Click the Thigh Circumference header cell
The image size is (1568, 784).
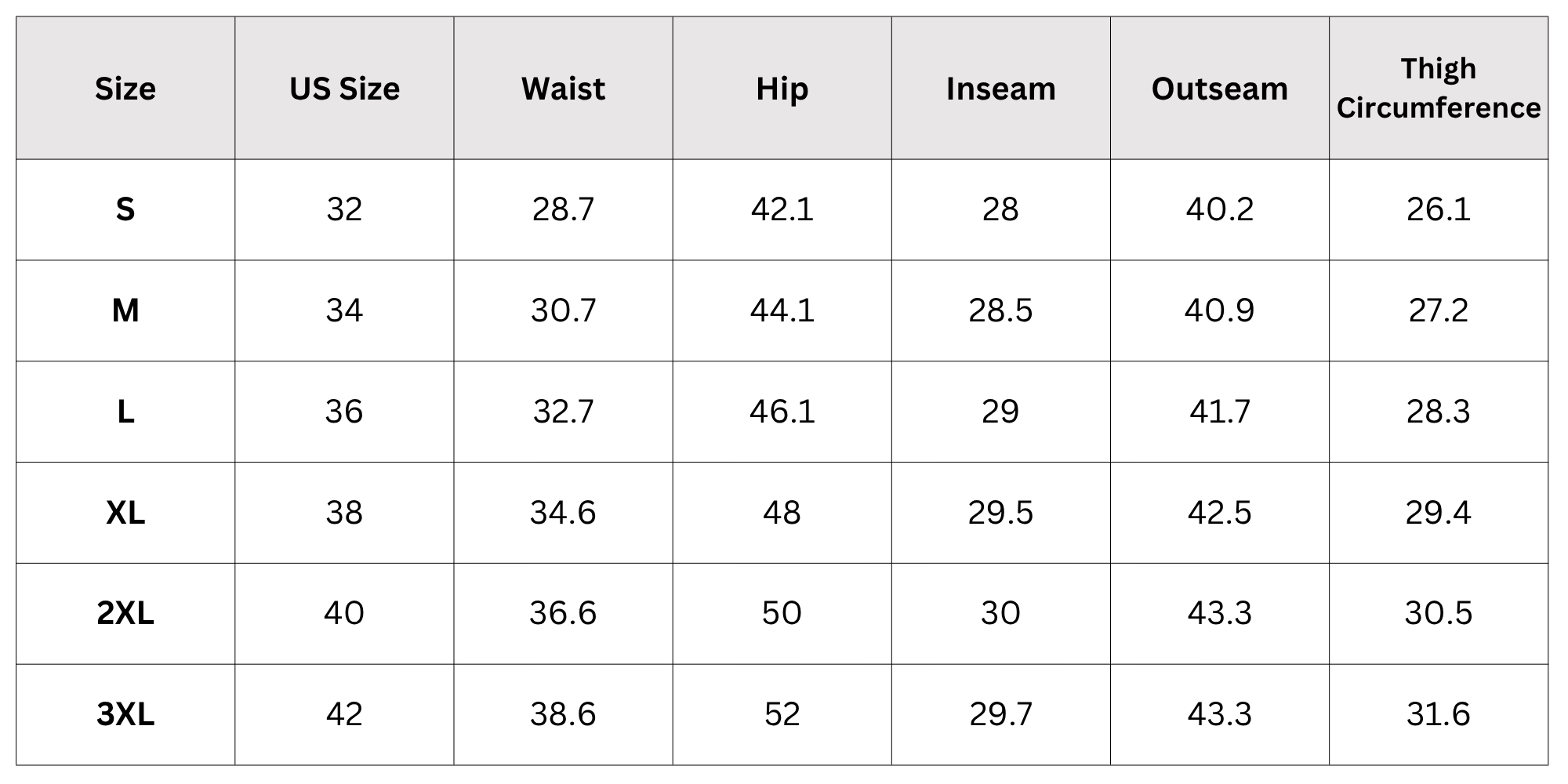pyautogui.click(x=1438, y=89)
